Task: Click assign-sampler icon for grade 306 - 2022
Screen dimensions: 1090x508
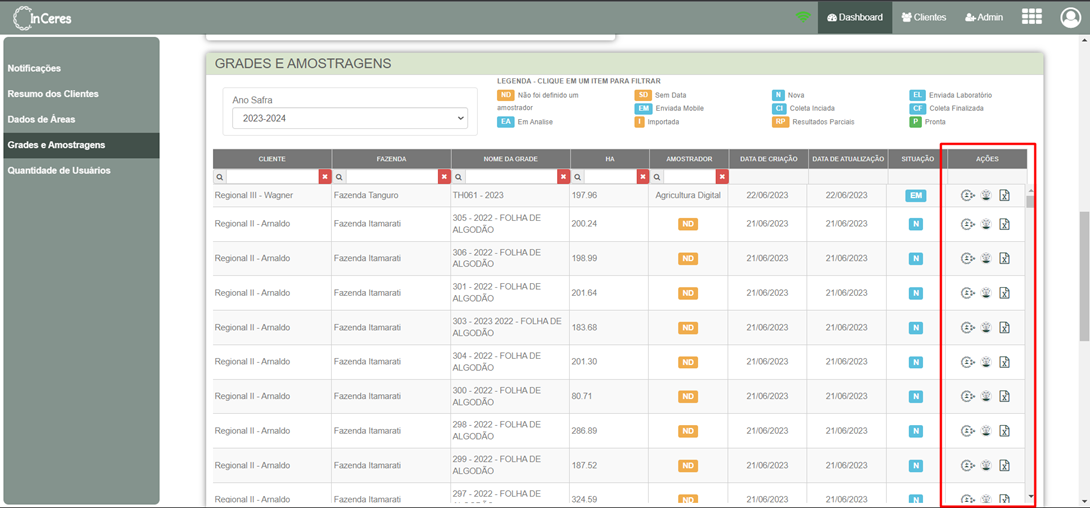Action: (x=967, y=259)
